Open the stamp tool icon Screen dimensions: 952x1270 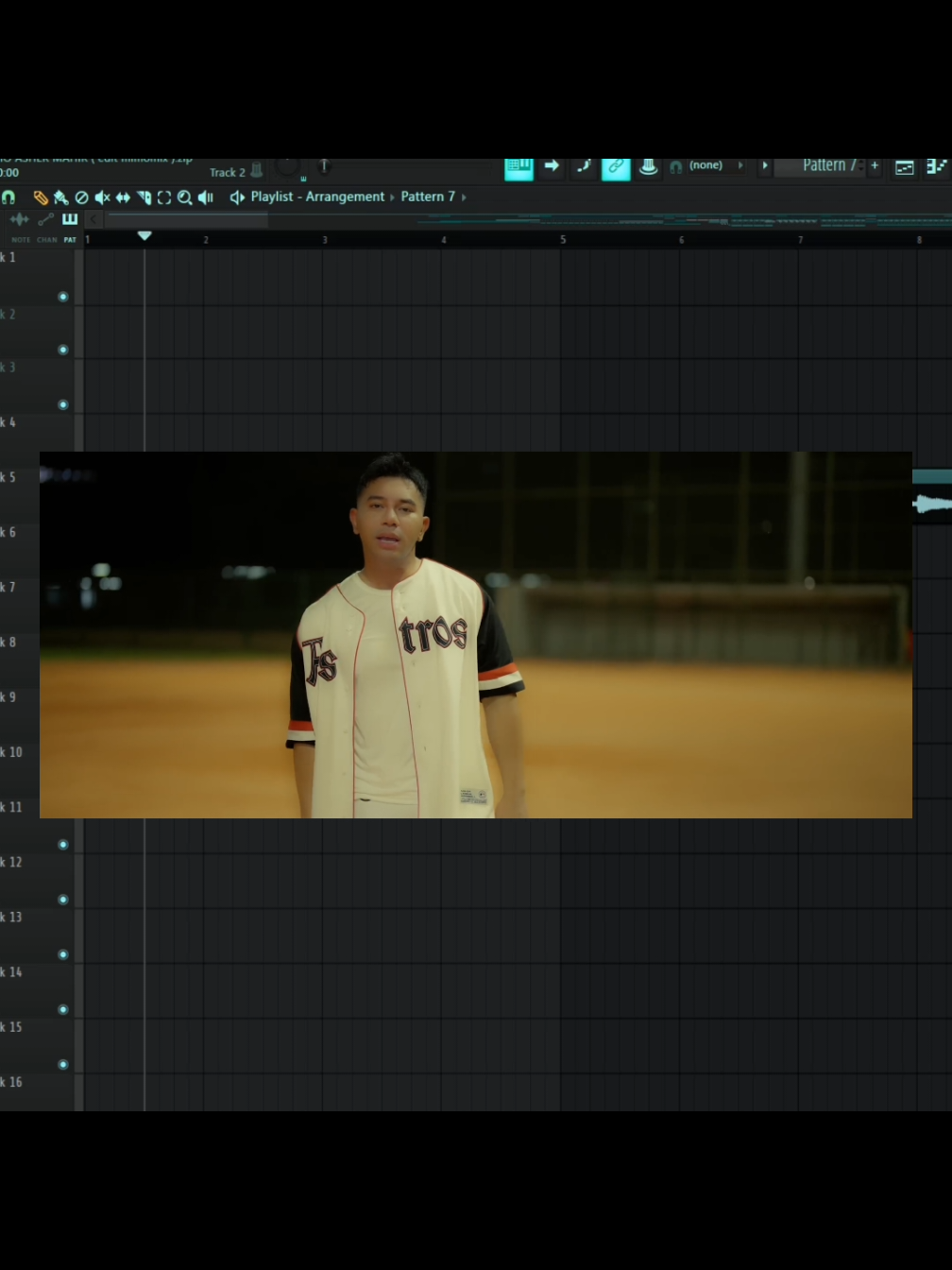[x=648, y=167]
